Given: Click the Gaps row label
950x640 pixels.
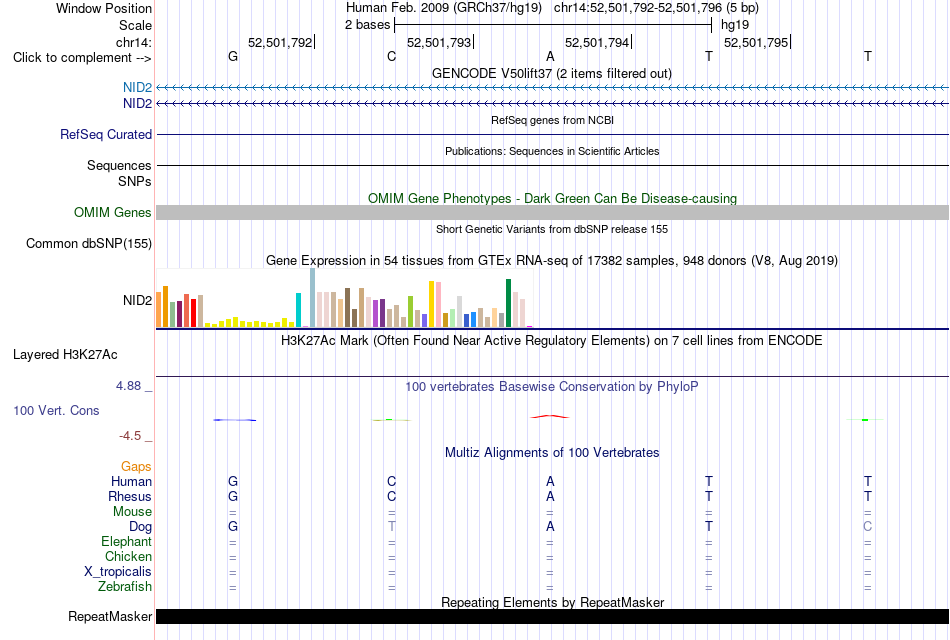Looking at the screenshot, I should tap(136, 467).
